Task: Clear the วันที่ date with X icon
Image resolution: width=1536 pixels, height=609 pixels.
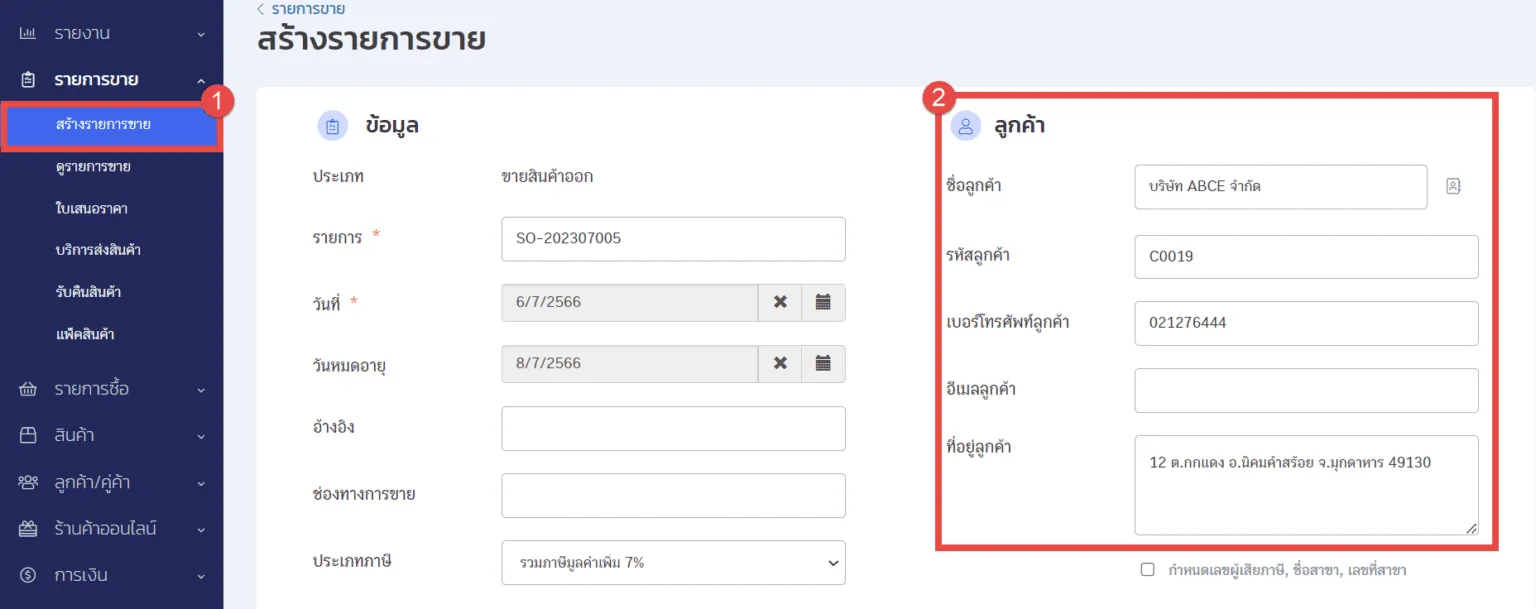Action: coord(780,302)
